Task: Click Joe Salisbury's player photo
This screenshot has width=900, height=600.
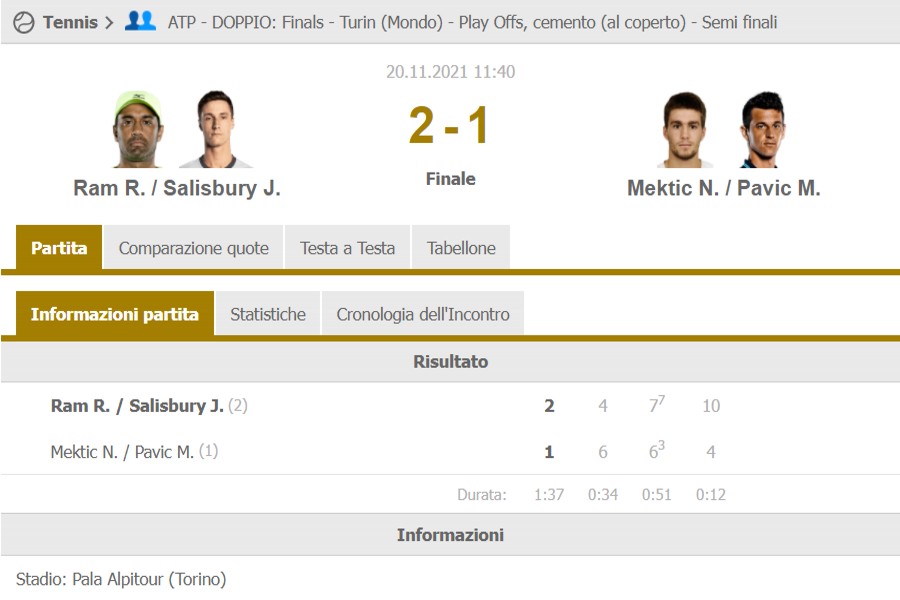Action: click(x=215, y=129)
